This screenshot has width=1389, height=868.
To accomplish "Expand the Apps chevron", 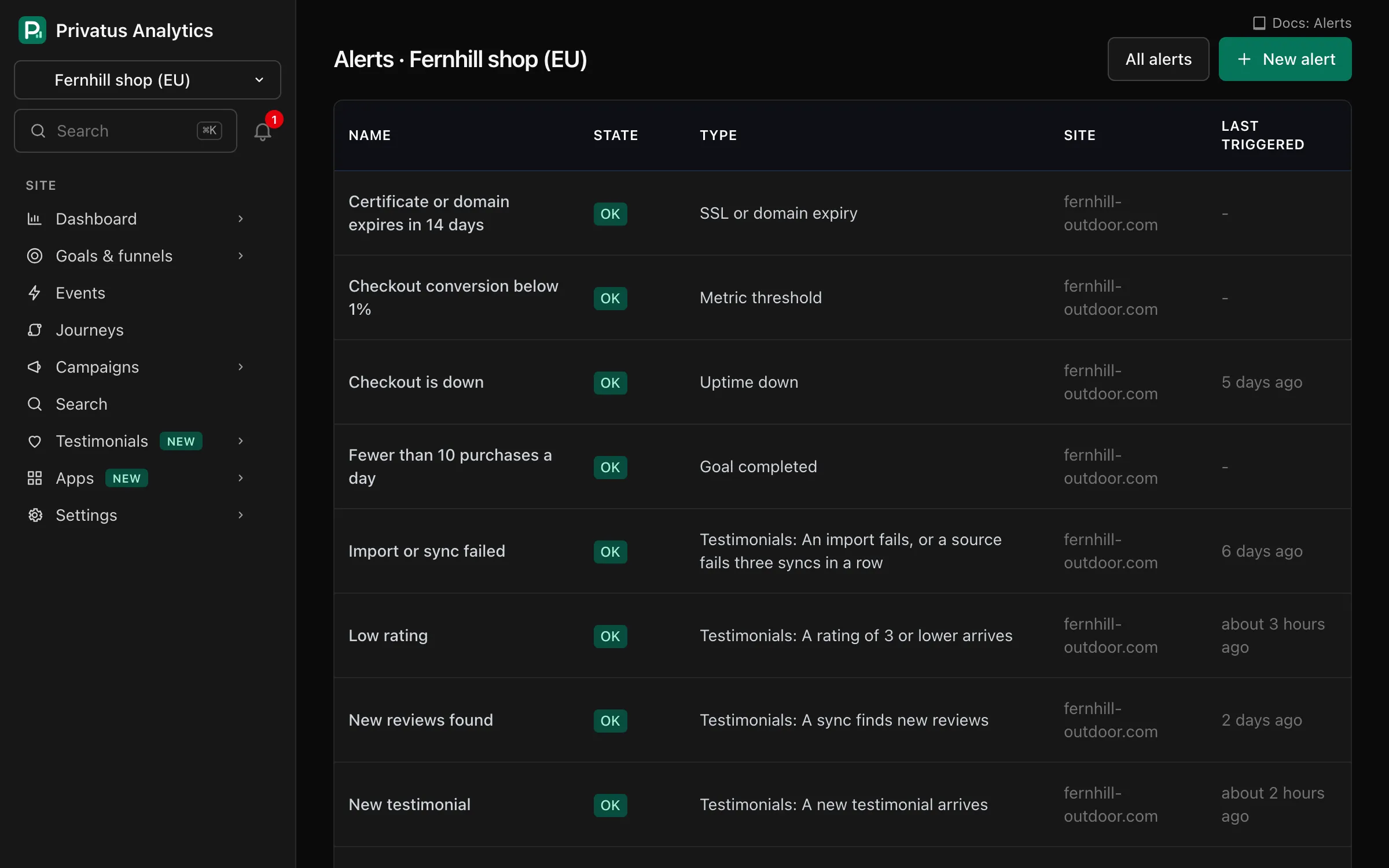I will click(x=241, y=478).
